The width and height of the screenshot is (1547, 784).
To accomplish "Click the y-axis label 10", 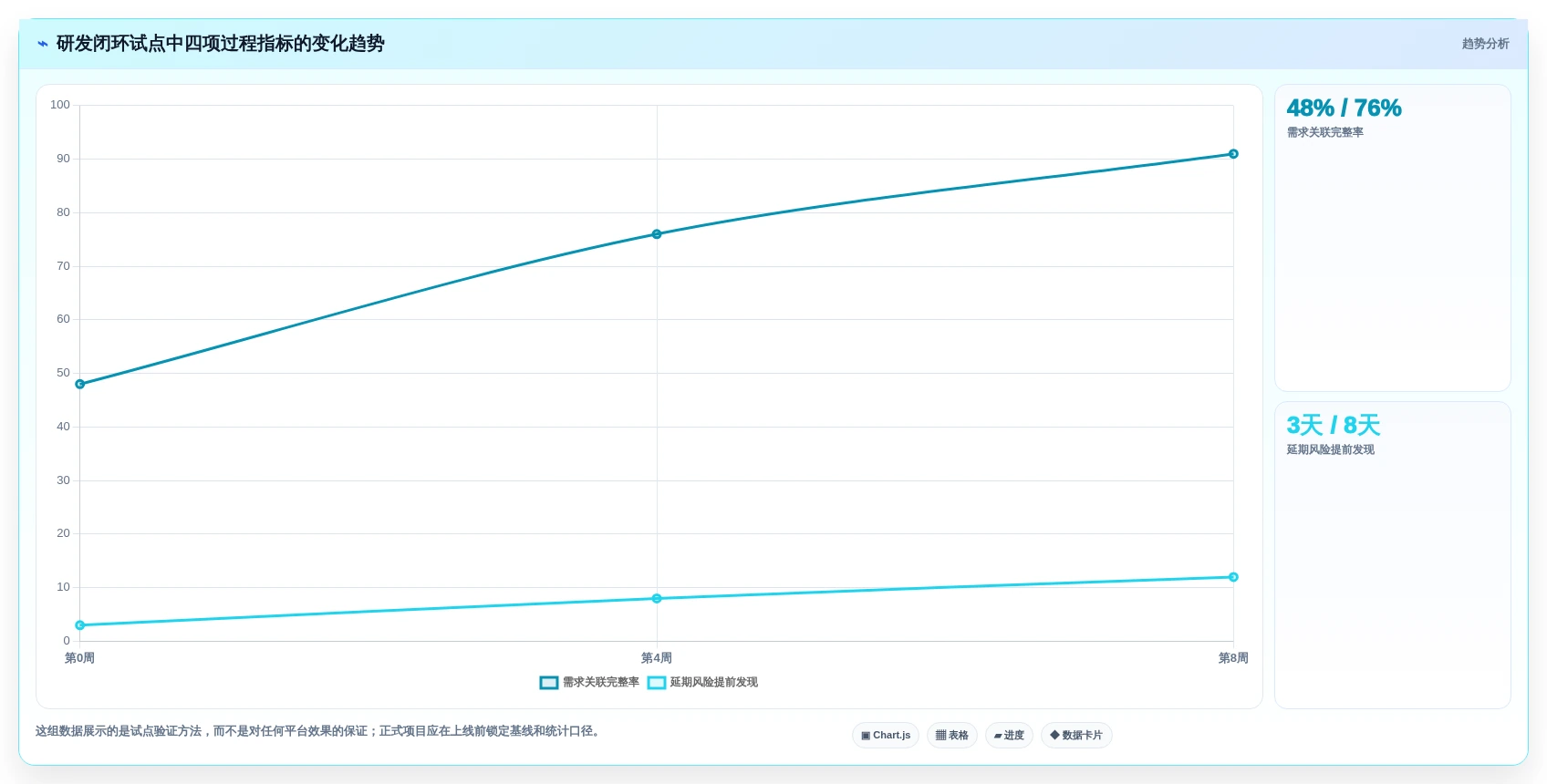I will tap(63, 587).
